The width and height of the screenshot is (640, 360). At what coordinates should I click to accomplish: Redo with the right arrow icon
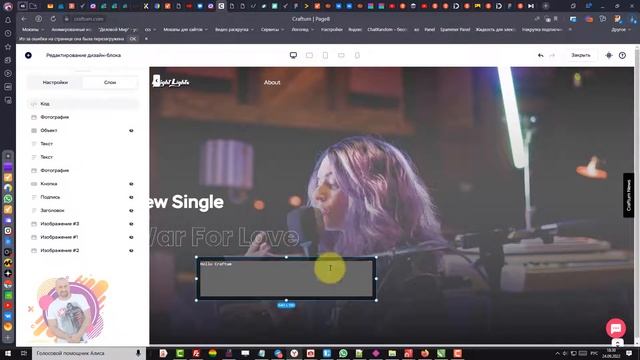552,55
